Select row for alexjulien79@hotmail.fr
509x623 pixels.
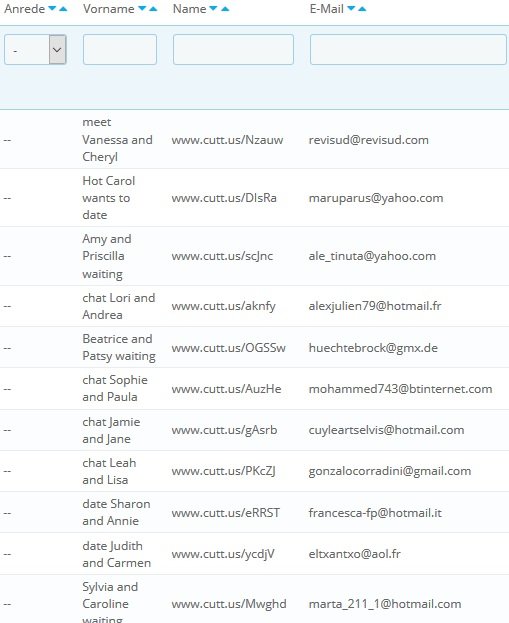pos(254,306)
